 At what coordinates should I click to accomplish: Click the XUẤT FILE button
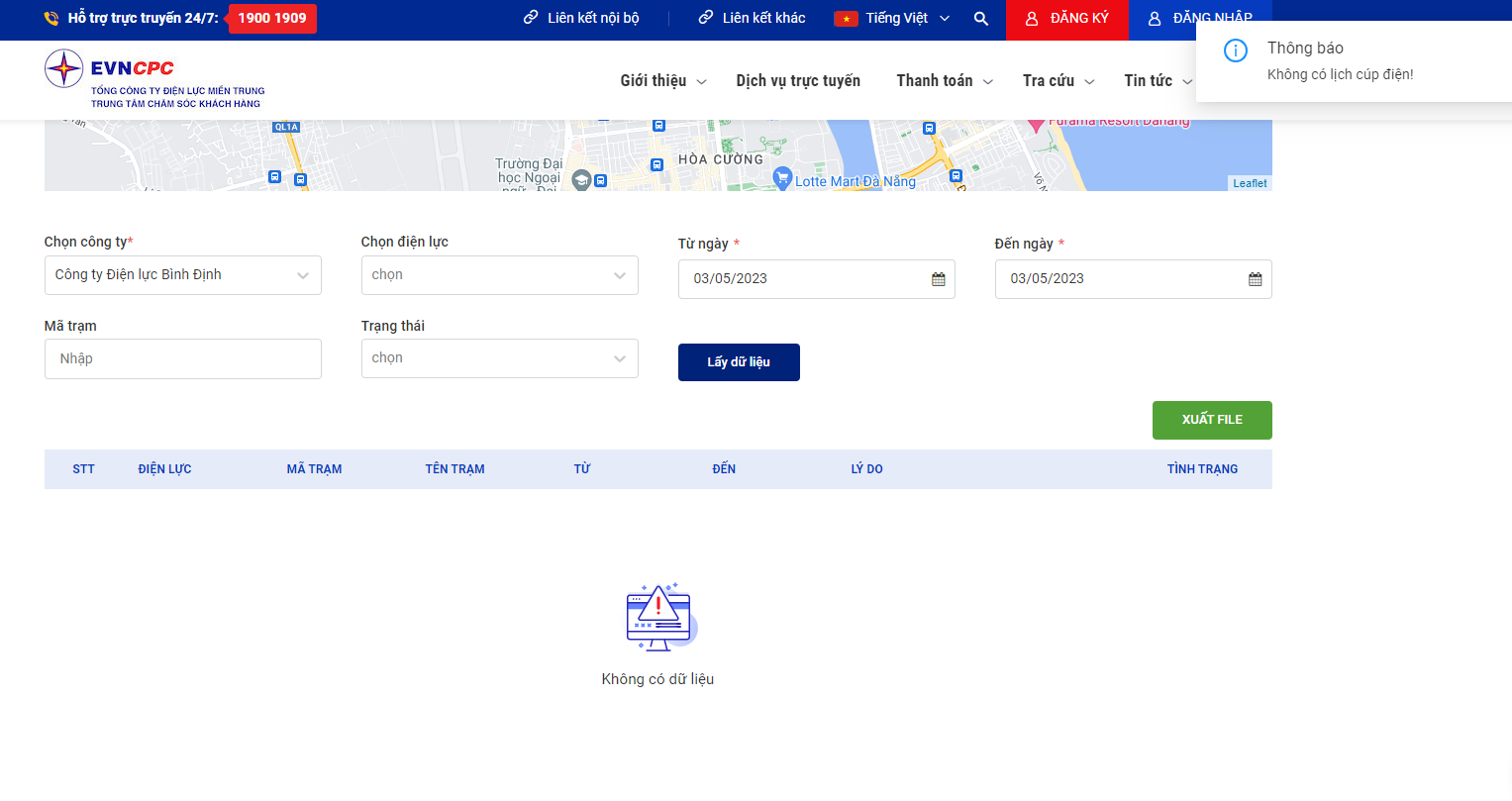click(x=1212, y=420)
